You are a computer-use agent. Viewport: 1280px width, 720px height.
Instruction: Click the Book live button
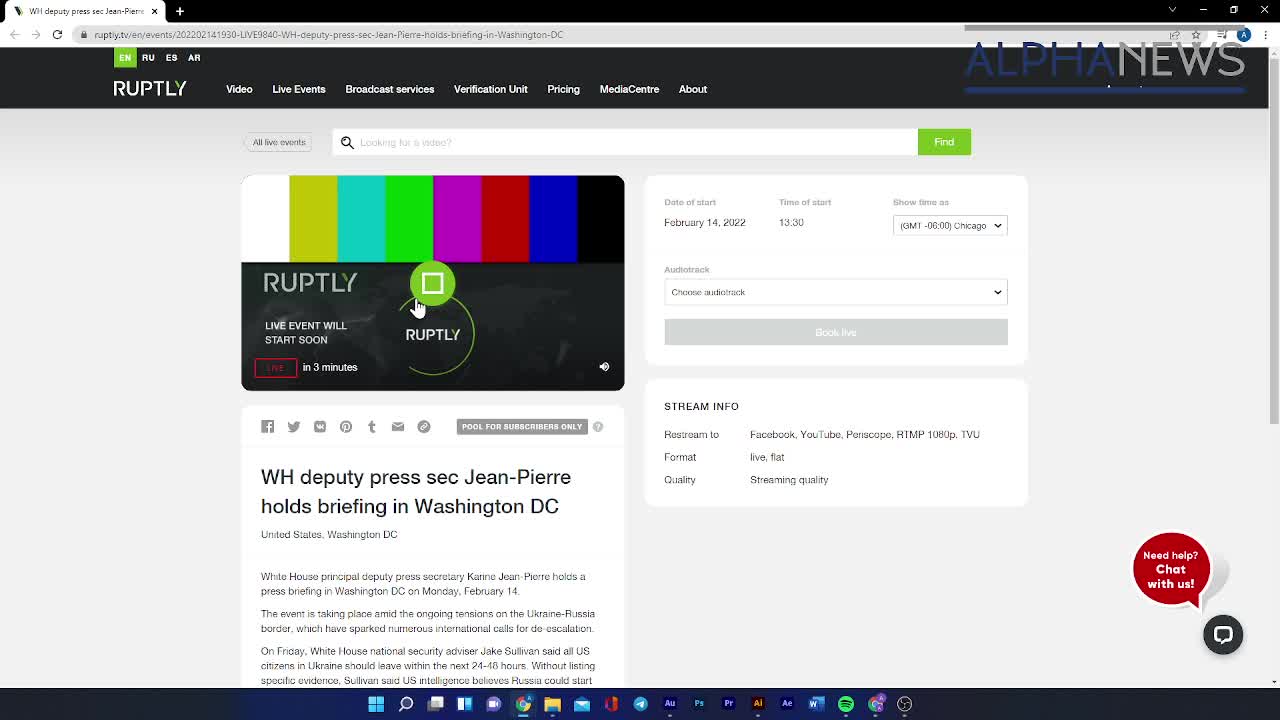tap(836, 332)
